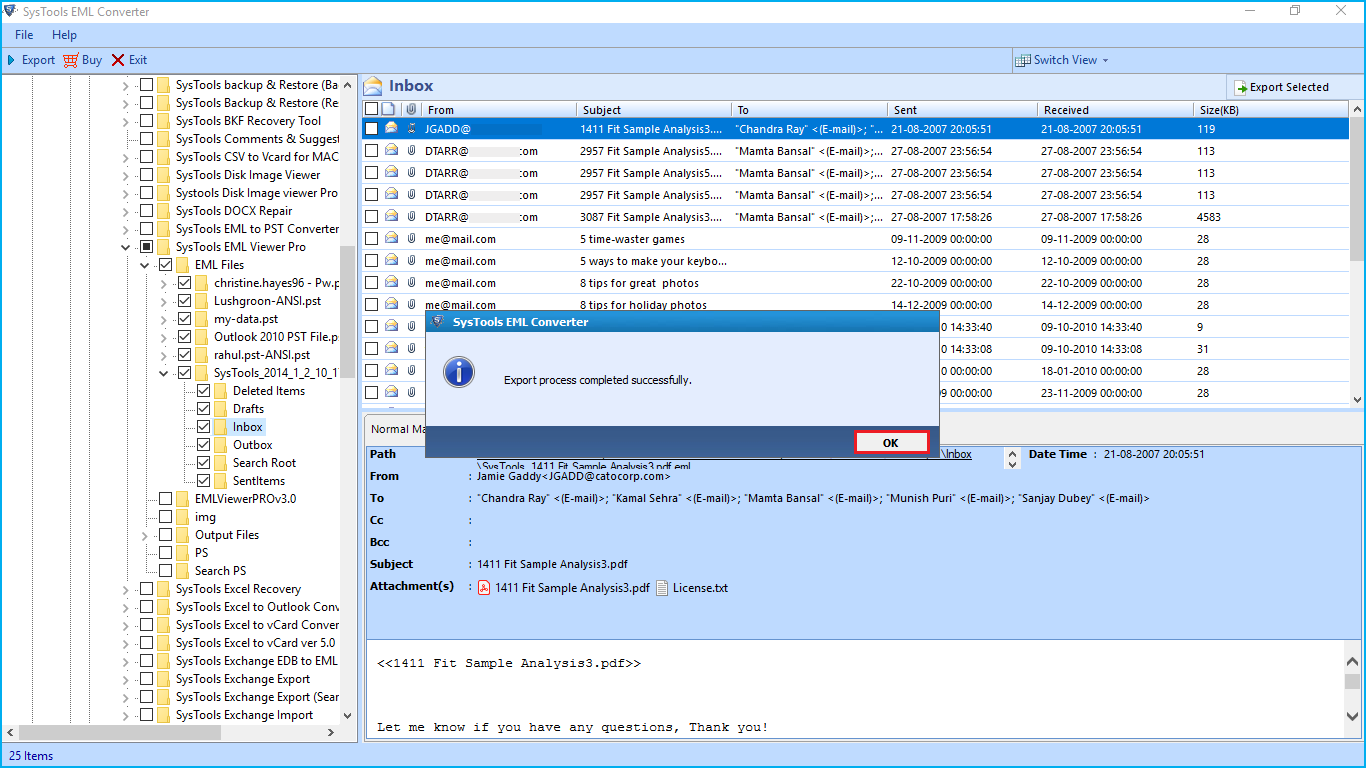Click the message body vertical scrollbar thumb
This screenshot has height=768, width=1366.
[x=1353, y=681]
